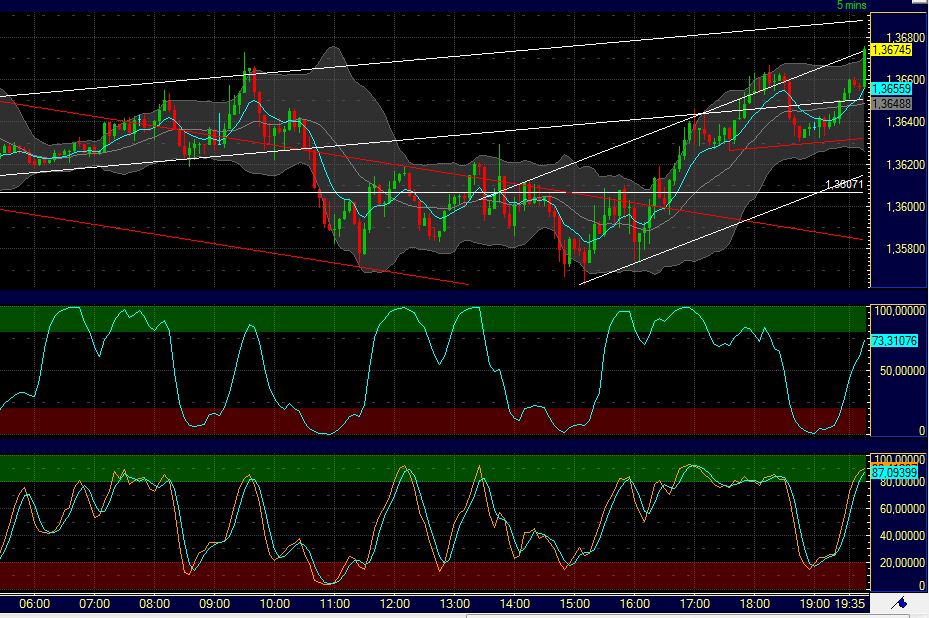Select the cyan 73,31076 oscillator value tag
The height and width of the screenshot is (618, 929).
coord(895,341)
